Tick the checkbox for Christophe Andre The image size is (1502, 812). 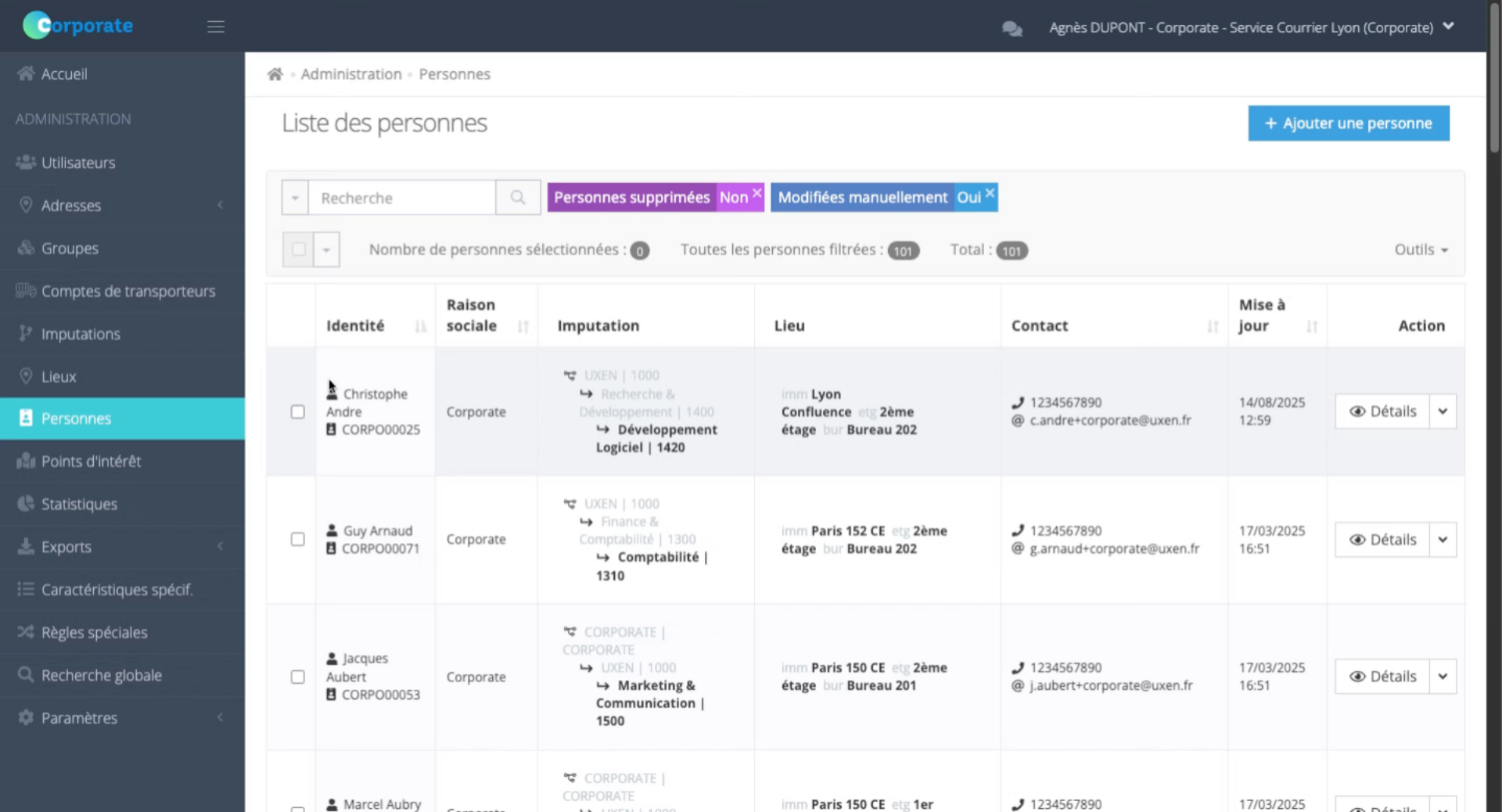pos(298,411)
